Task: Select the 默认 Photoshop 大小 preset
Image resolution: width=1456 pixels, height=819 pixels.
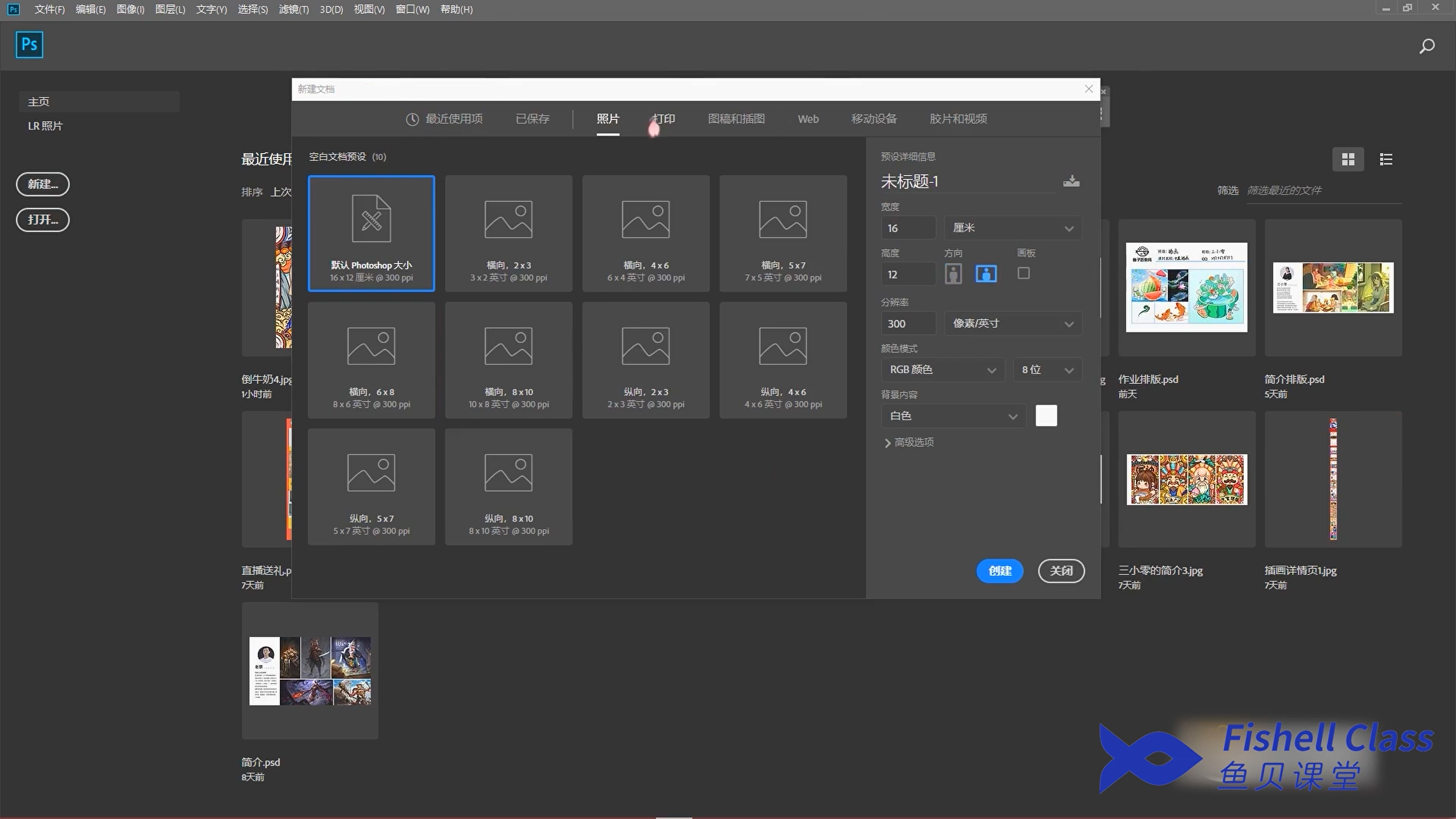Action: click(x=371, y=234)
